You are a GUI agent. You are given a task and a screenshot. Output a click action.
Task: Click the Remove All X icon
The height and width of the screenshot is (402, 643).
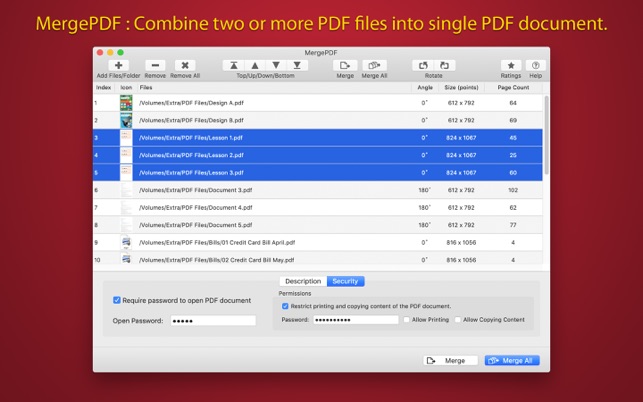point(185,65)
